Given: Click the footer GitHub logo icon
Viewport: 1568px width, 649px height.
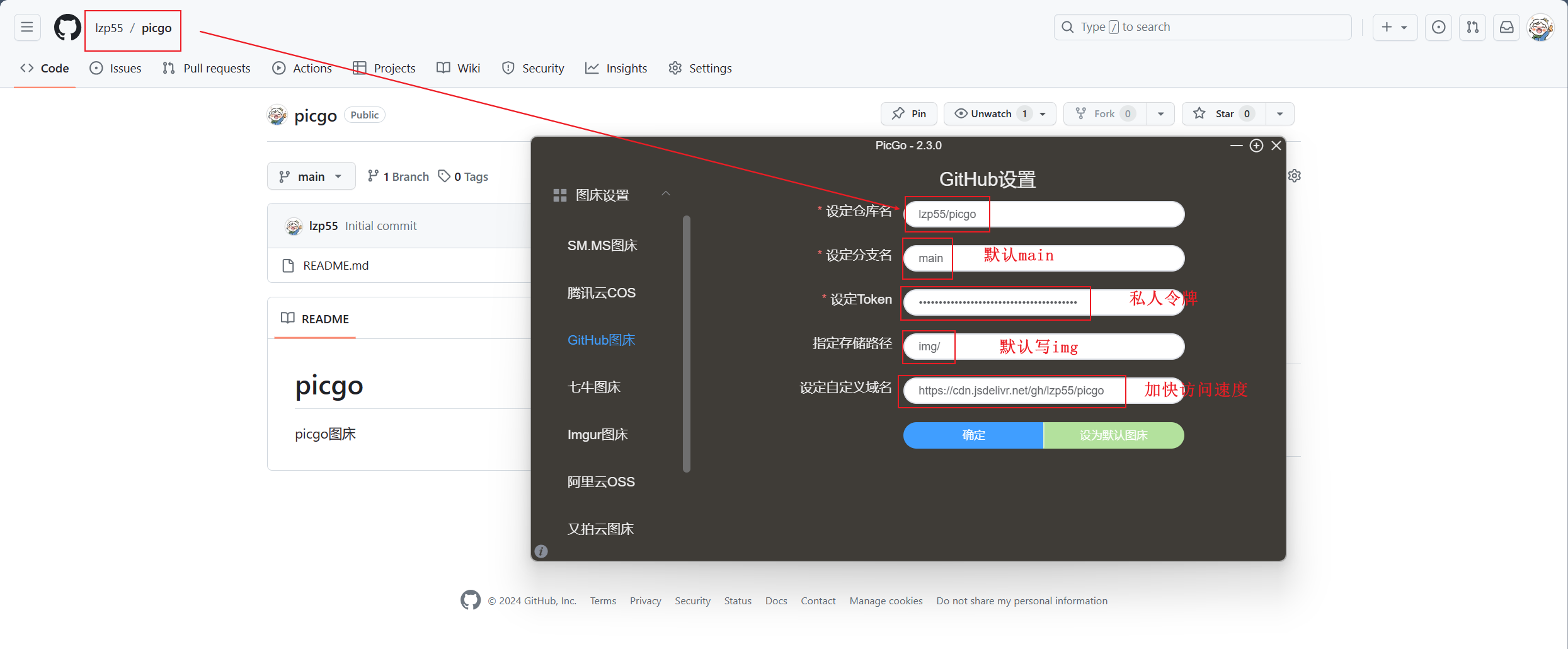Looking at the screenshot, I should tap(471, 600).
